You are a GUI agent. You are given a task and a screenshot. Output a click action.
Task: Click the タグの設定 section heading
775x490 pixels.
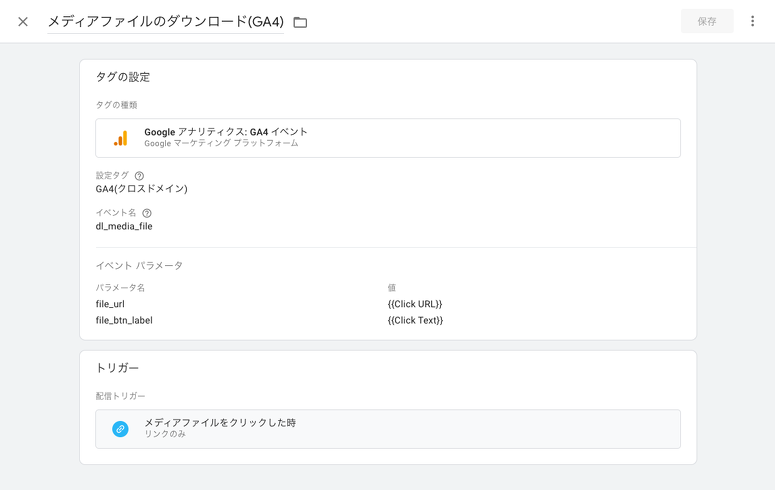coord(123,77)
